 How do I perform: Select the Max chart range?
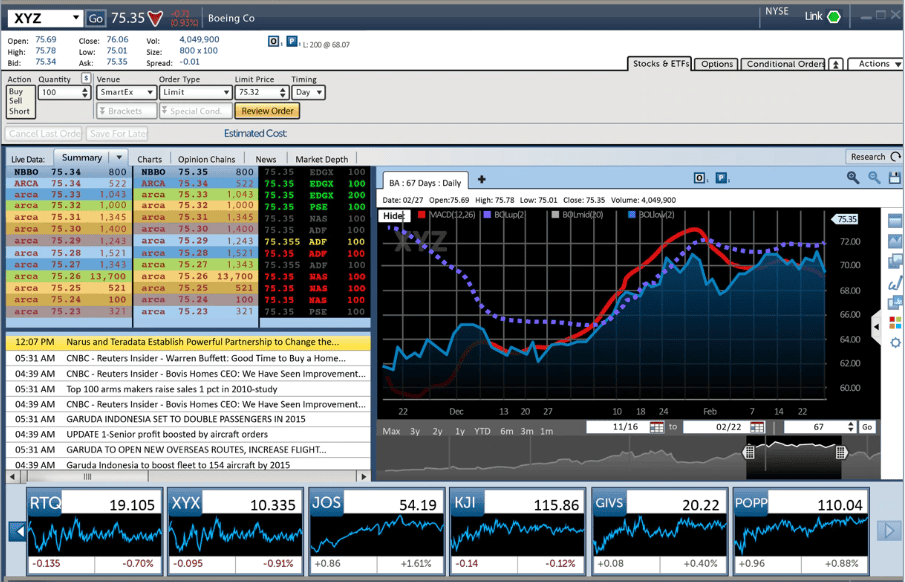391,431
